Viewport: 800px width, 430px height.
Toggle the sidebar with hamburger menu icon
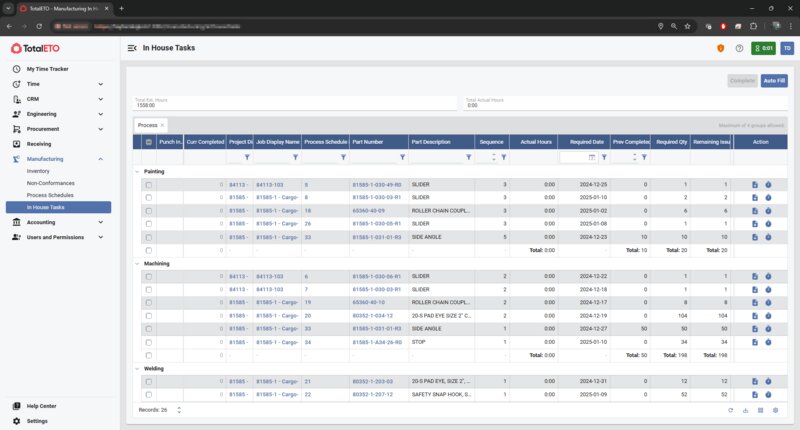pos(132,48)
